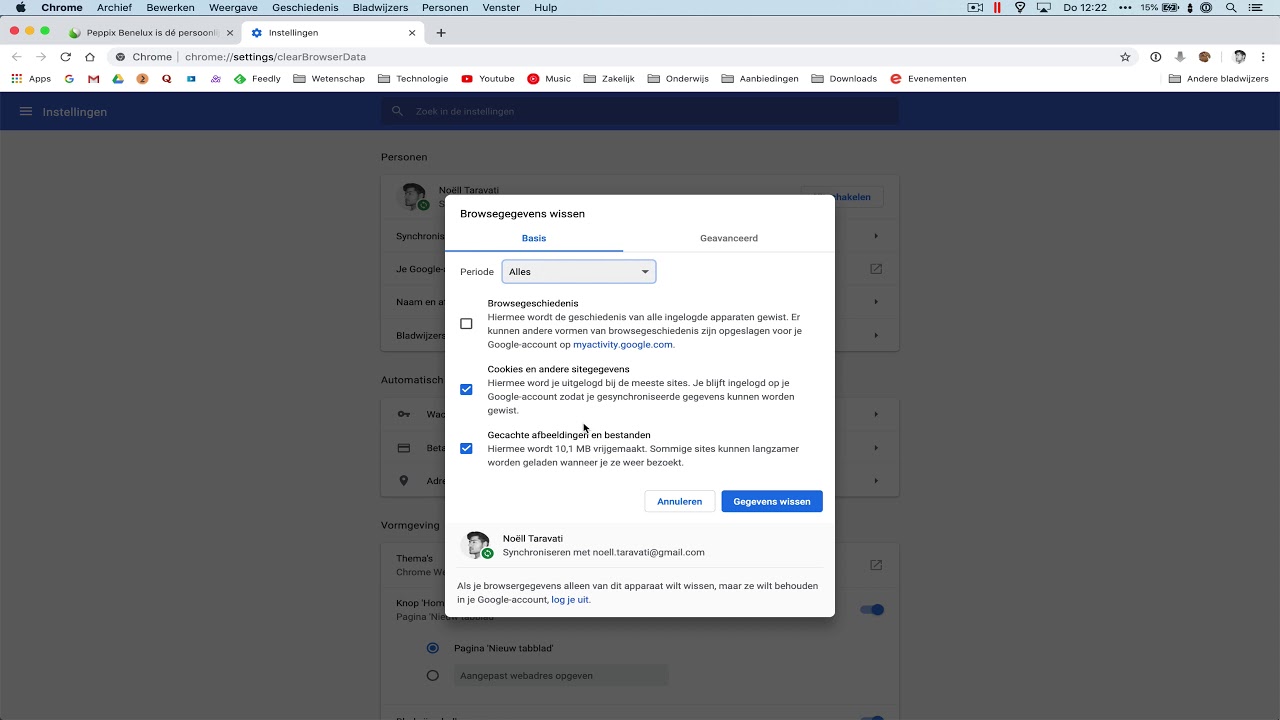Screen dimensions: 1280x720
Task: Open the Music bookmark
Action: [x=549, y=79]
